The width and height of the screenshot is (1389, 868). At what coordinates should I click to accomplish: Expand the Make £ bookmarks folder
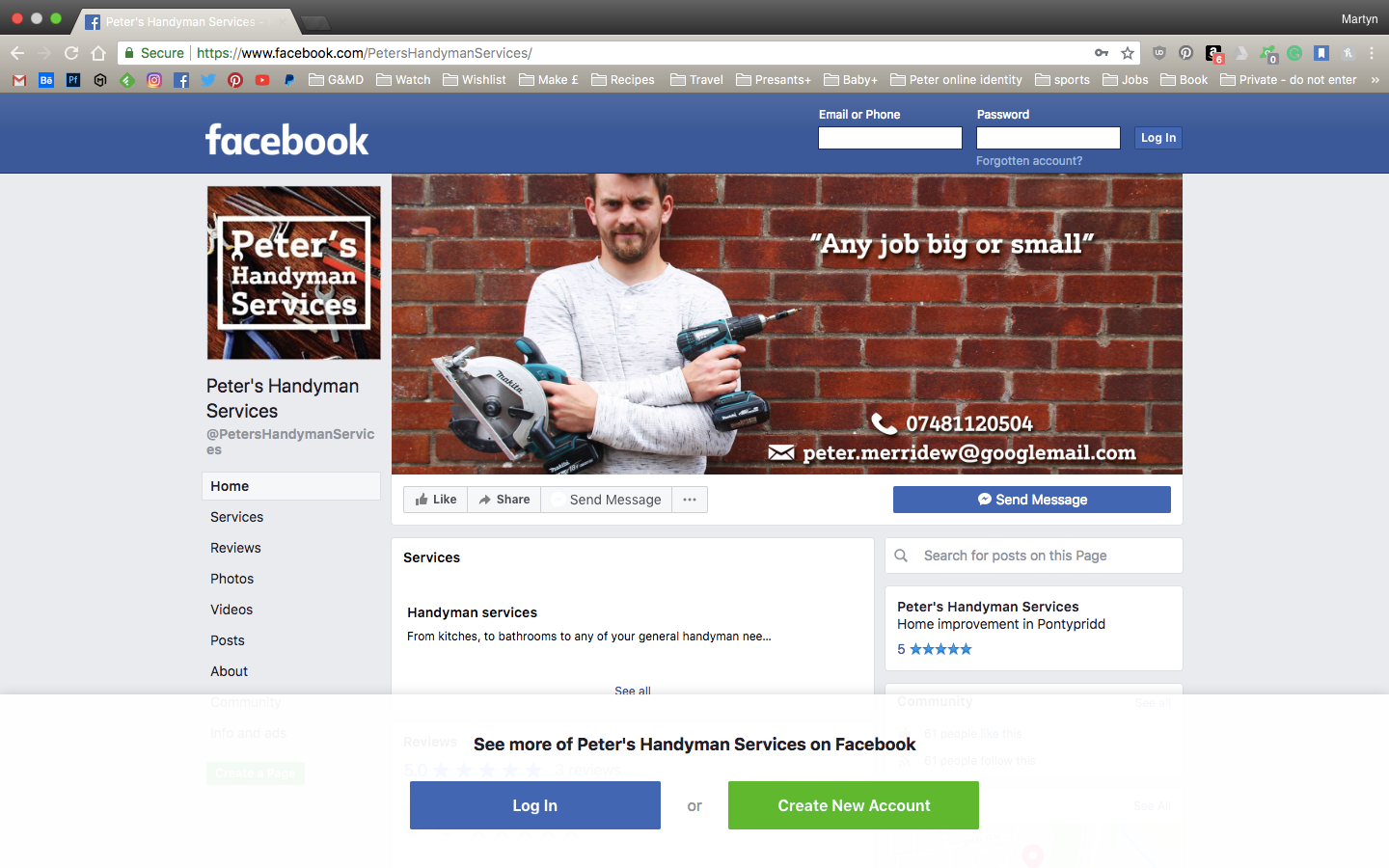[549, 80]
